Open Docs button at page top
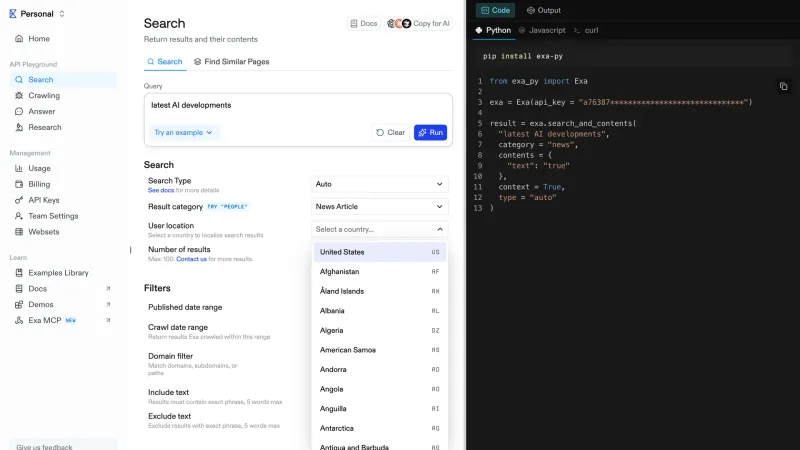 click(x=363, y=23)
